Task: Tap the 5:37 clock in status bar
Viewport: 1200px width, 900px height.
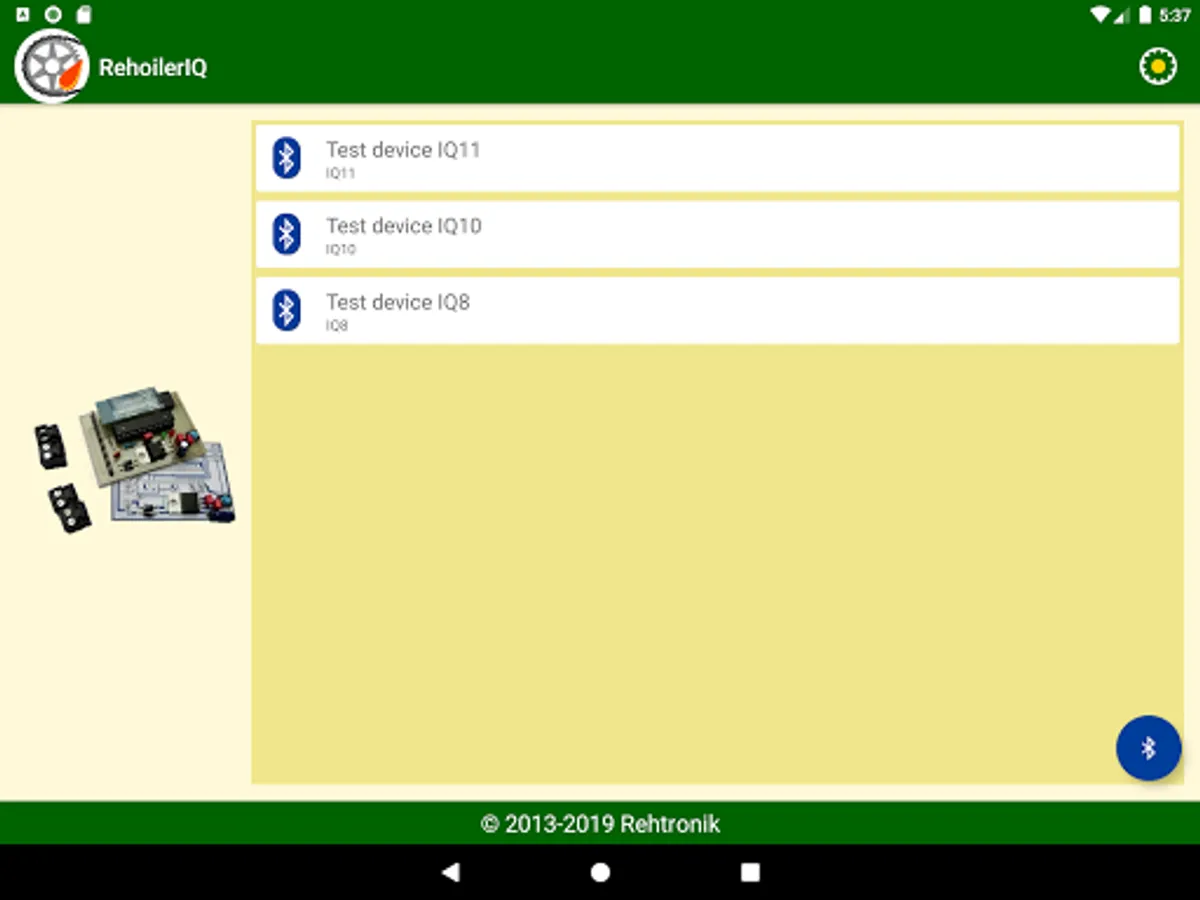Action: (1175, 16)
